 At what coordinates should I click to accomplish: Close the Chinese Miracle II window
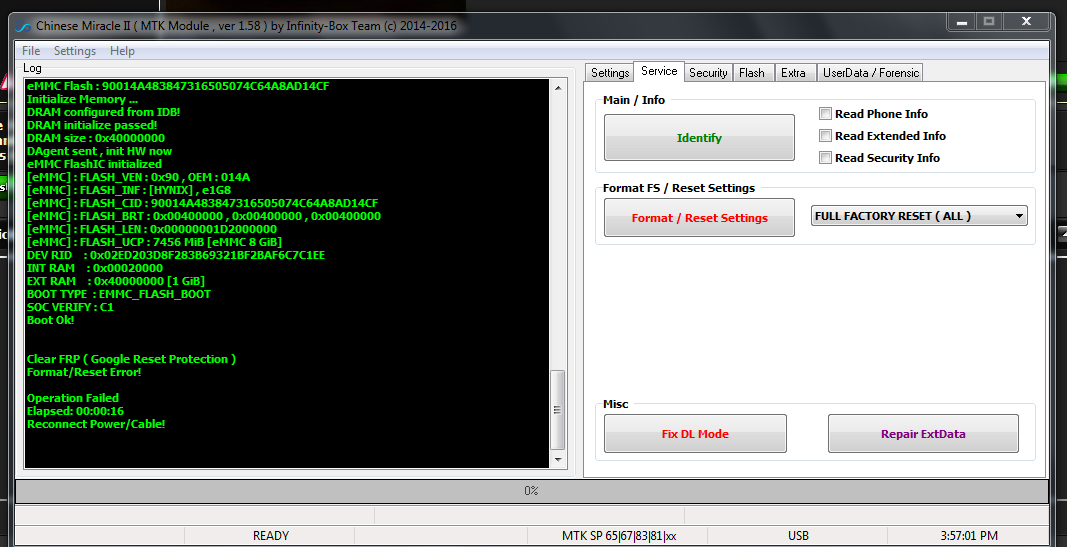point(1026,22)
